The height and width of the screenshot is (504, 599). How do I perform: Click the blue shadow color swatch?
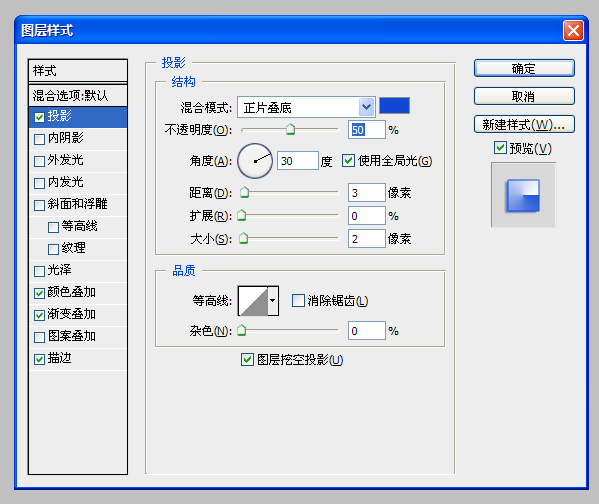394,106
